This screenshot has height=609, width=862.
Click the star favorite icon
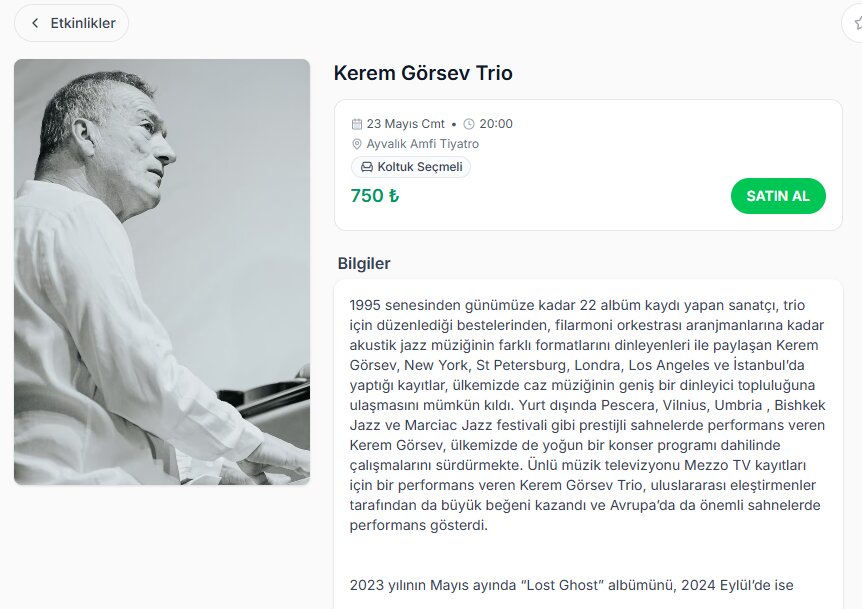(x=857, y=23)
